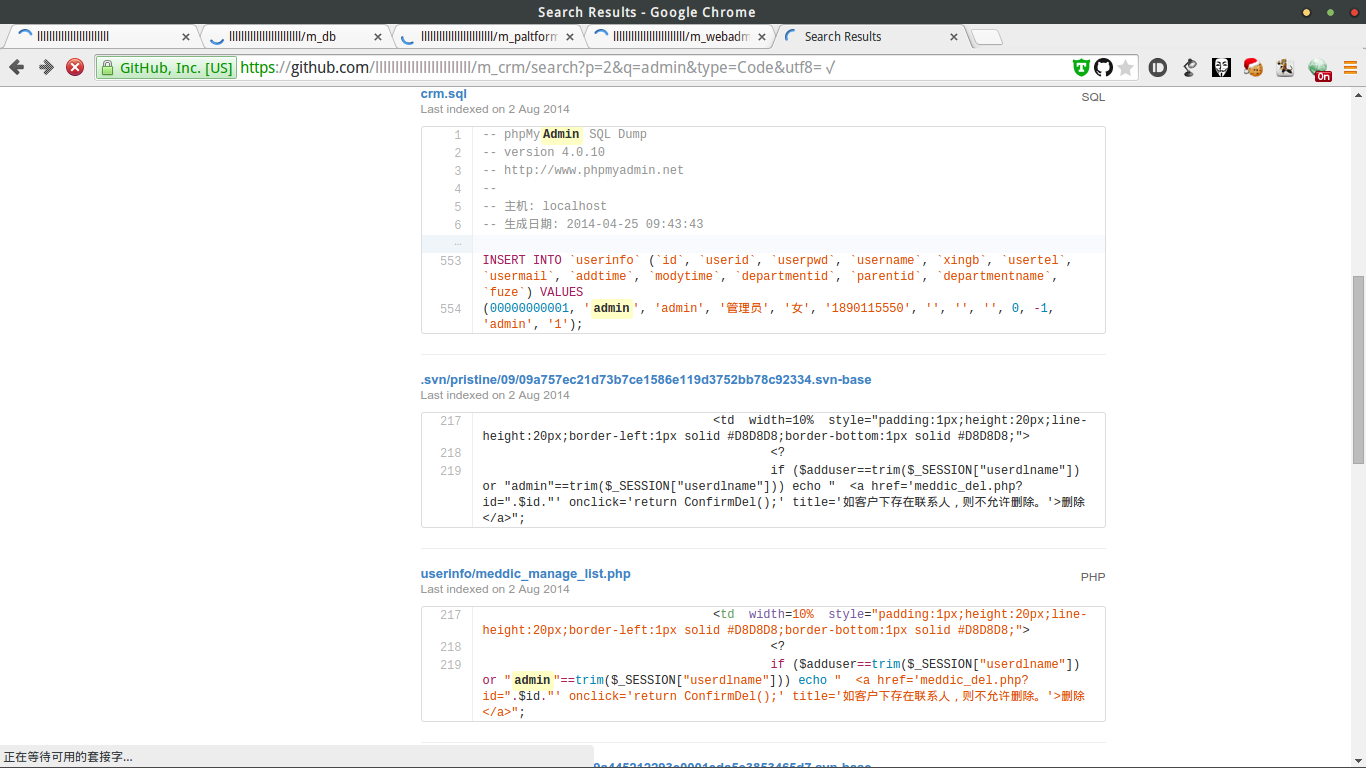Click 'Last indexed on 2 Aug 2014' under crm.sql

495,110
